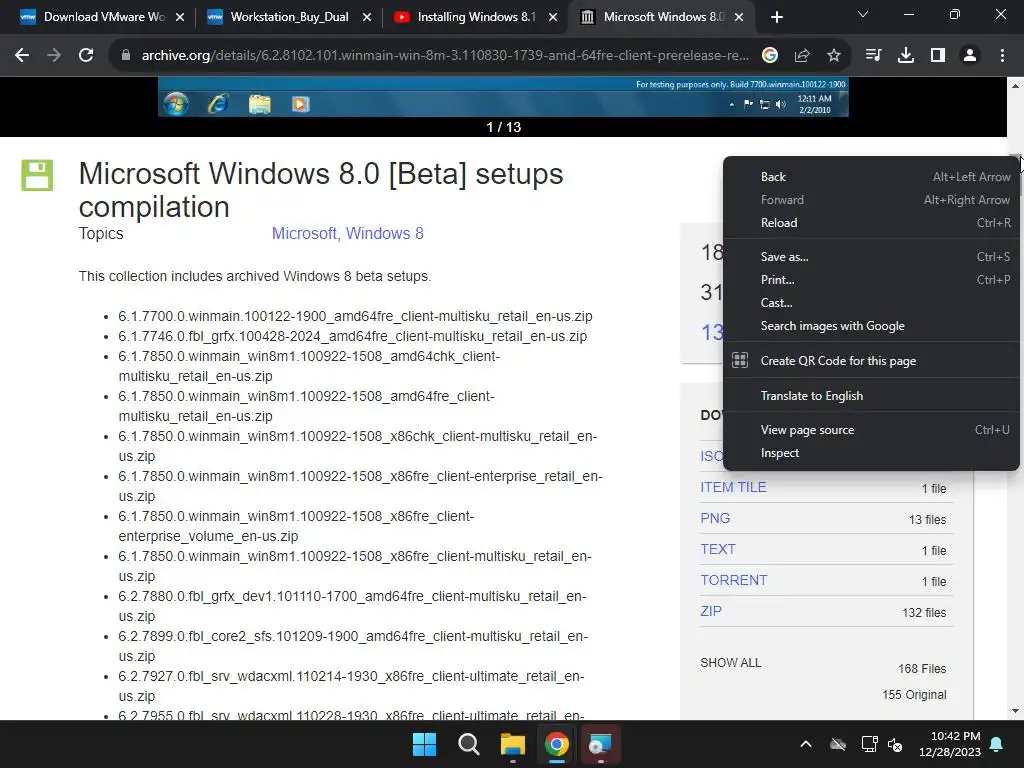Open the Windows 8 topic link

pyautogui.click(x=385, y=233)
